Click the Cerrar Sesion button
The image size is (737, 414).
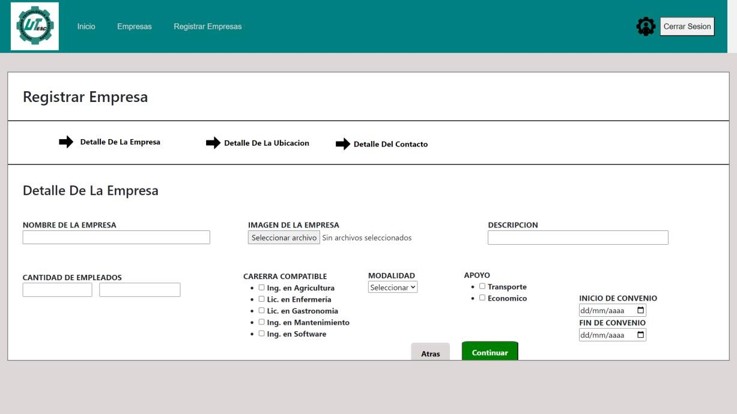pyautogui.click(x=687, y=27)
